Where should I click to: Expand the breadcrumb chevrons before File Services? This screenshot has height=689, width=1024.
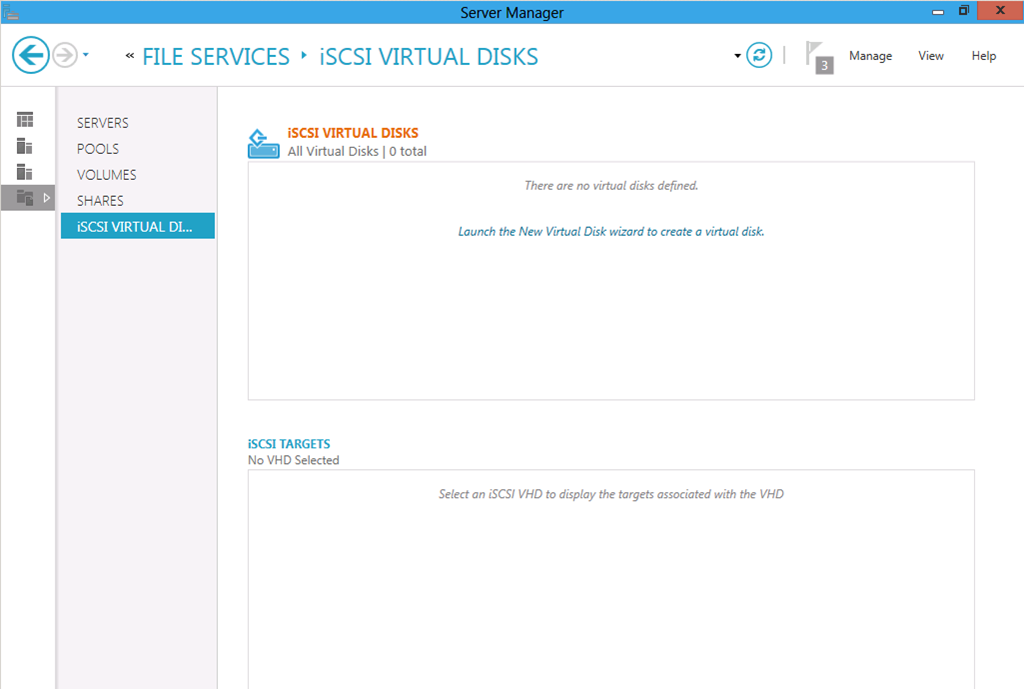coord(130,56)
